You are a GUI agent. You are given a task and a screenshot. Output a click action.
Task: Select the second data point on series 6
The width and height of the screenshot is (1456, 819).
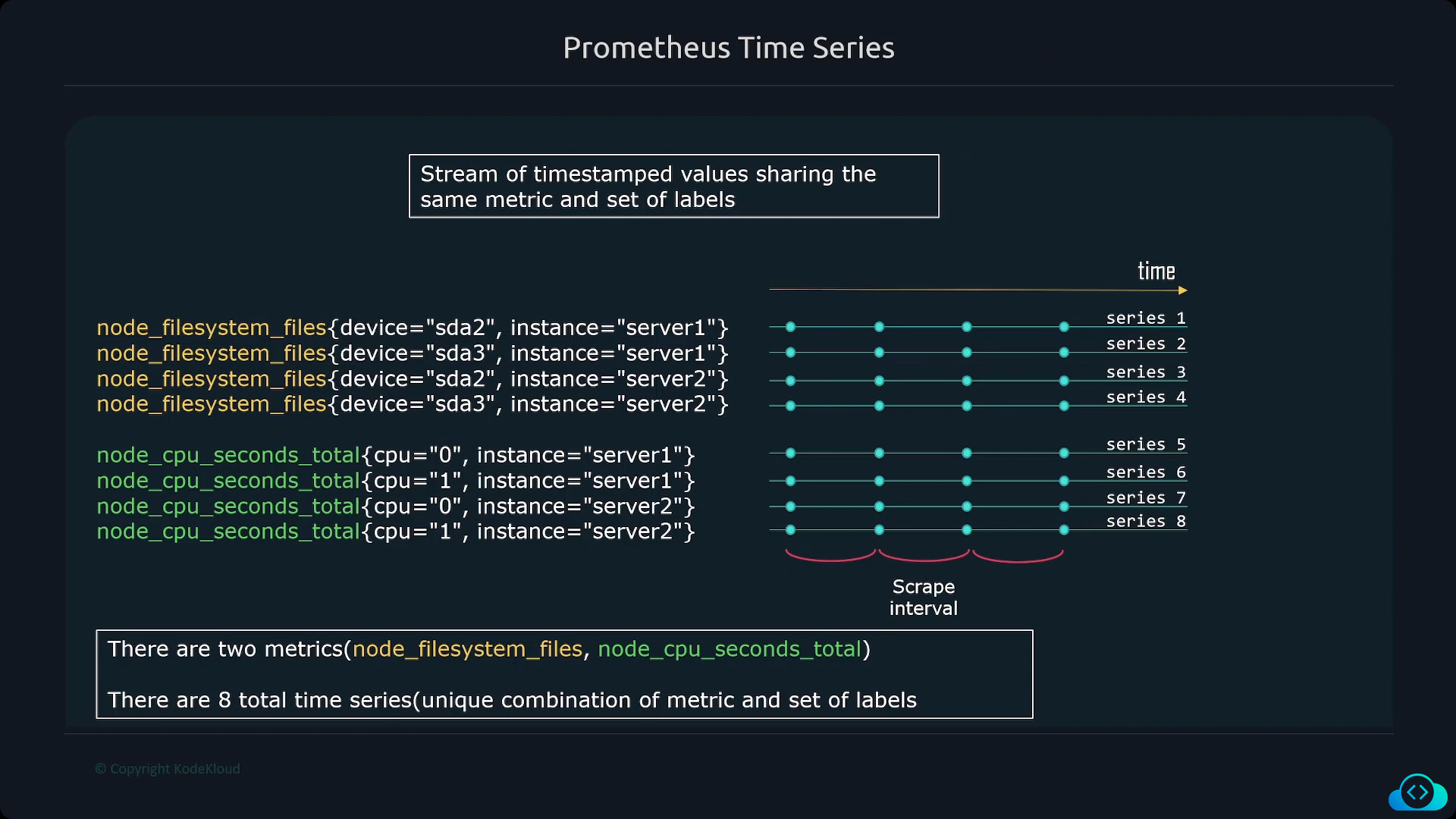point(879,481)
